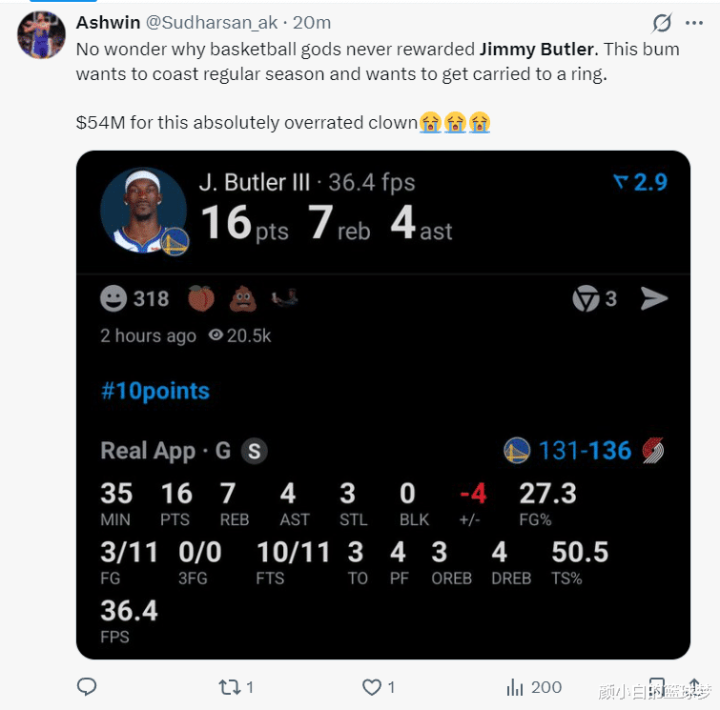Open the tweet's three-dot more menu
This screenshot has height=710, width=720.
coord(693,23)
